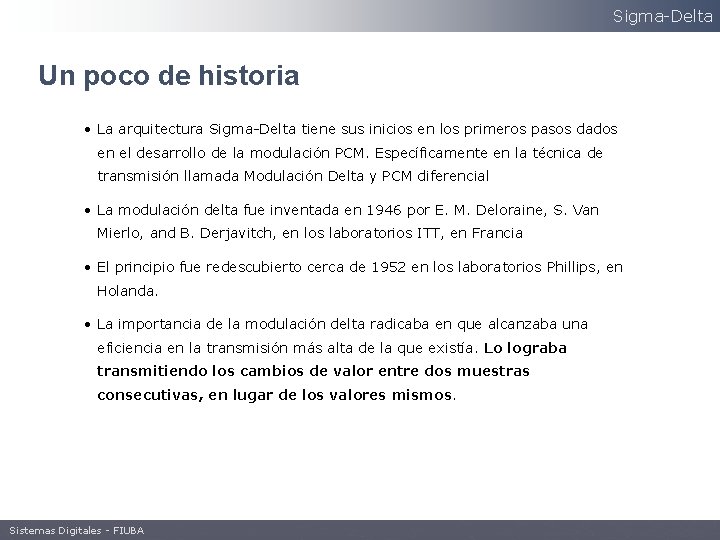Click the Sigma-Delta header label
Viewport: 720px width, 540px height.
point(663,17)
